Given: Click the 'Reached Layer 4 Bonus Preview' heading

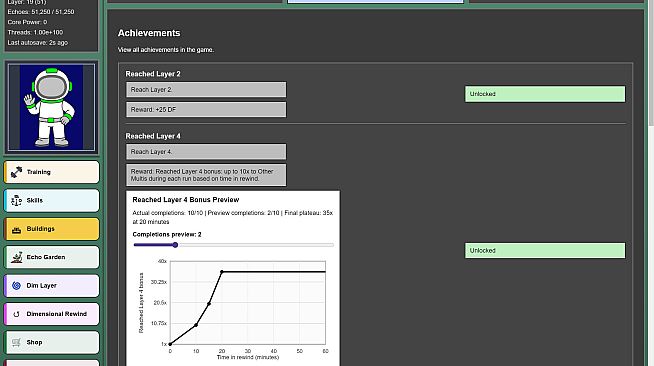Looking at the screenshot, I should tap(186, 200).
